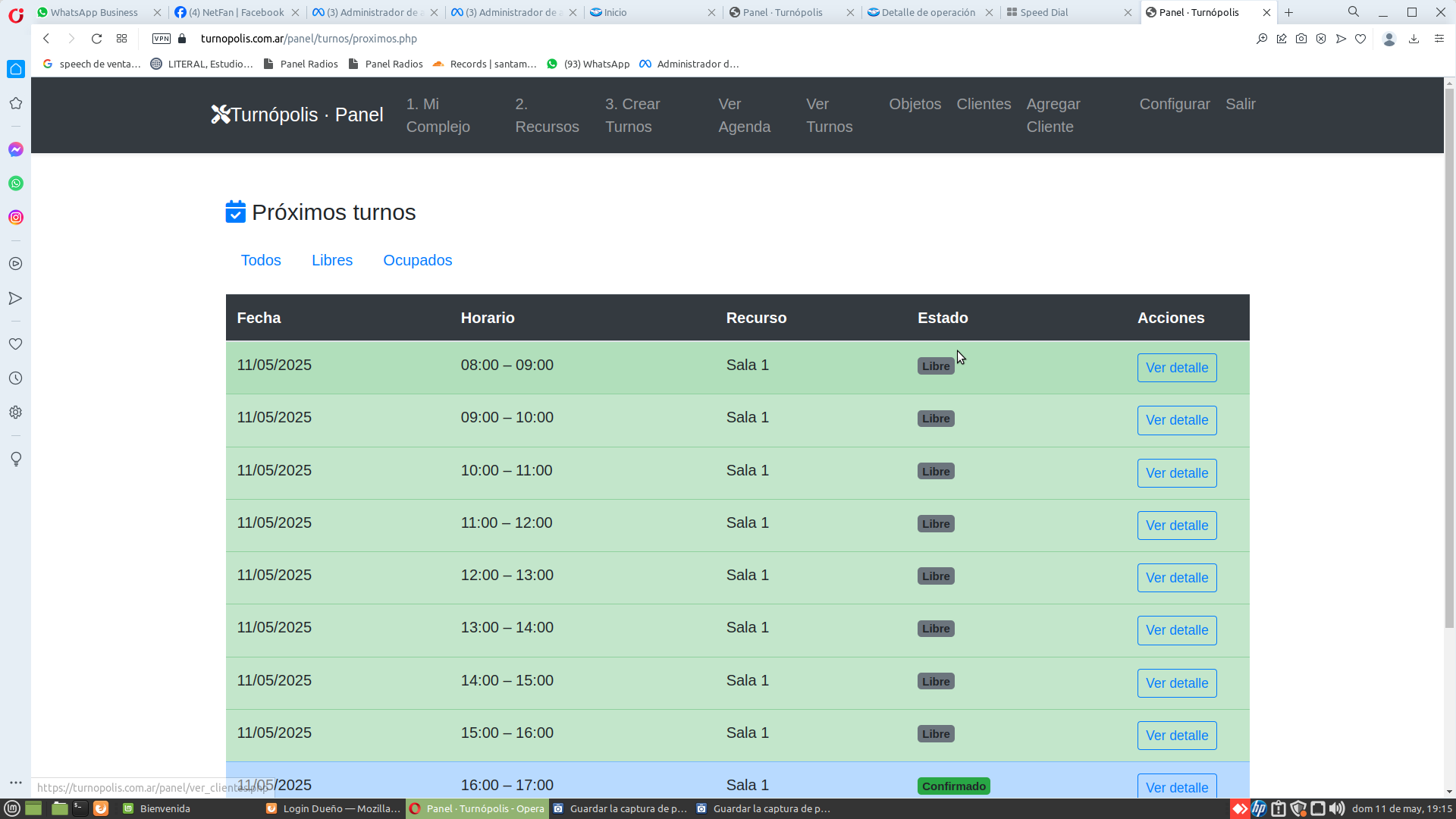
Task: Open sidebar settings gear
Action: pos(16,413)
